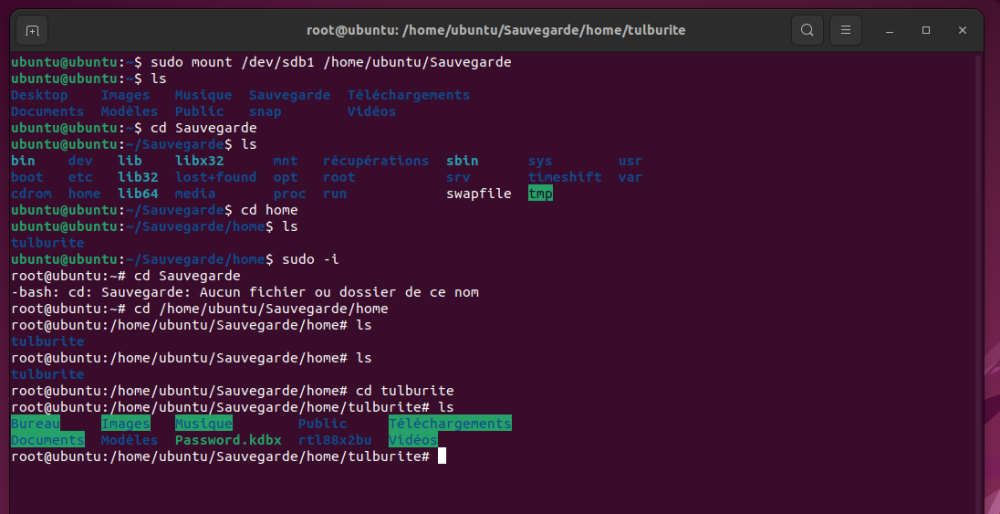Close the terminal window
The image size is (1000, 514).
coord(962,30)
